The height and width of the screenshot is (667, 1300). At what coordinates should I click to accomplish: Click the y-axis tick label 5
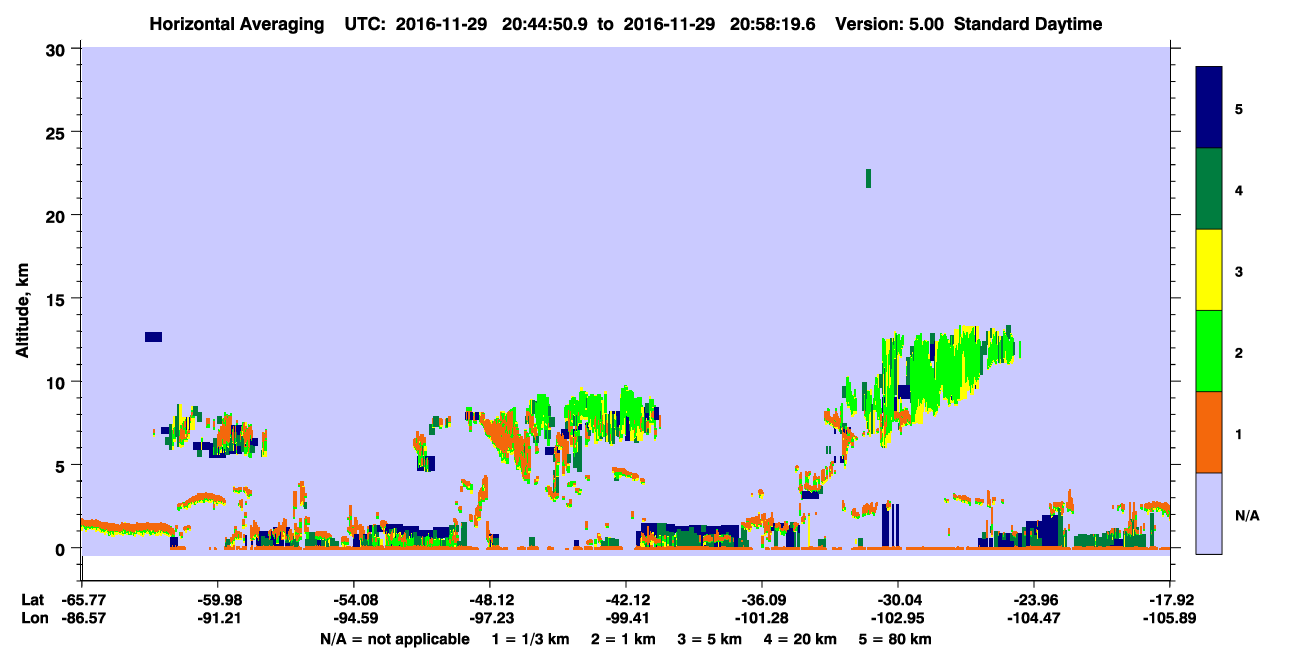click(62, 465)
